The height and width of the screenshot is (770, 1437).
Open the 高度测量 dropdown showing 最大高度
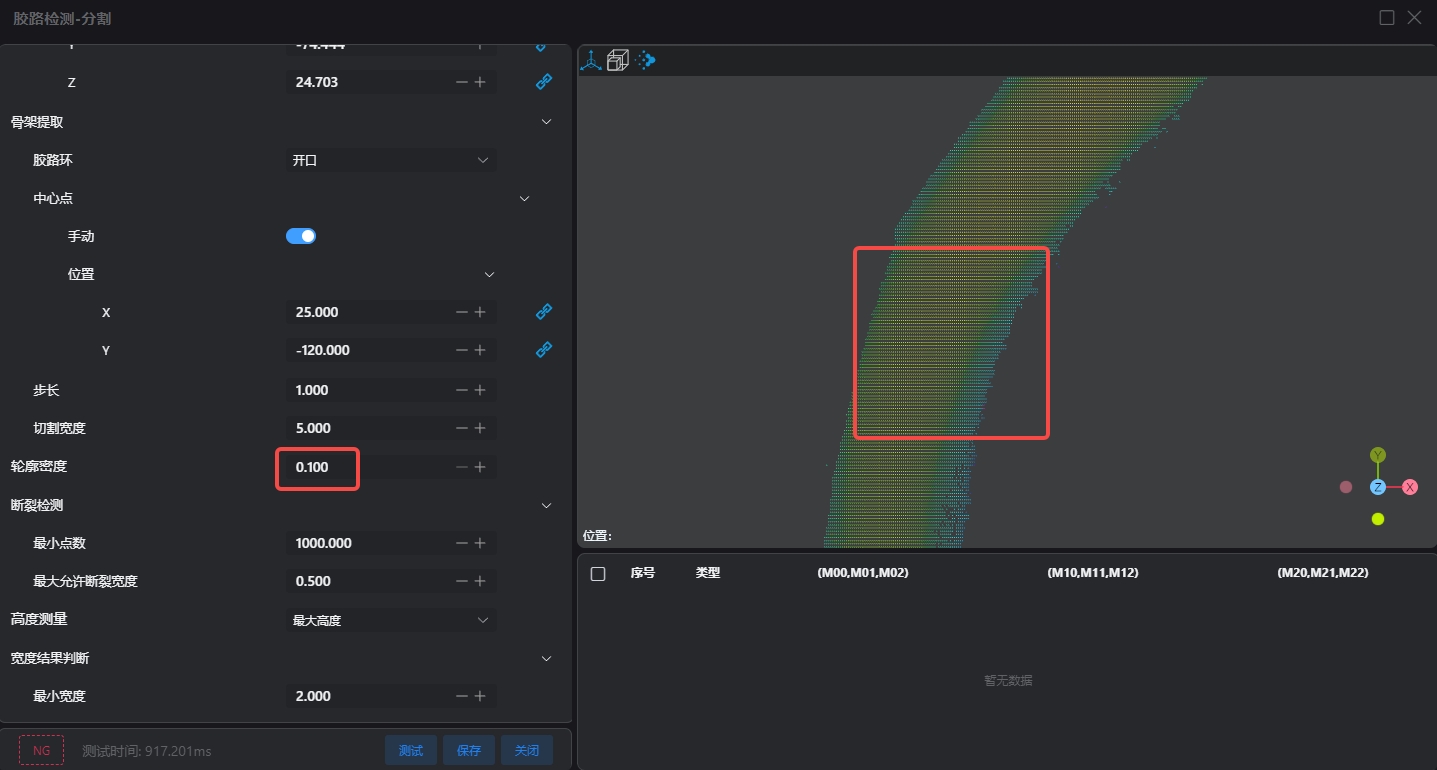point(390,620)
